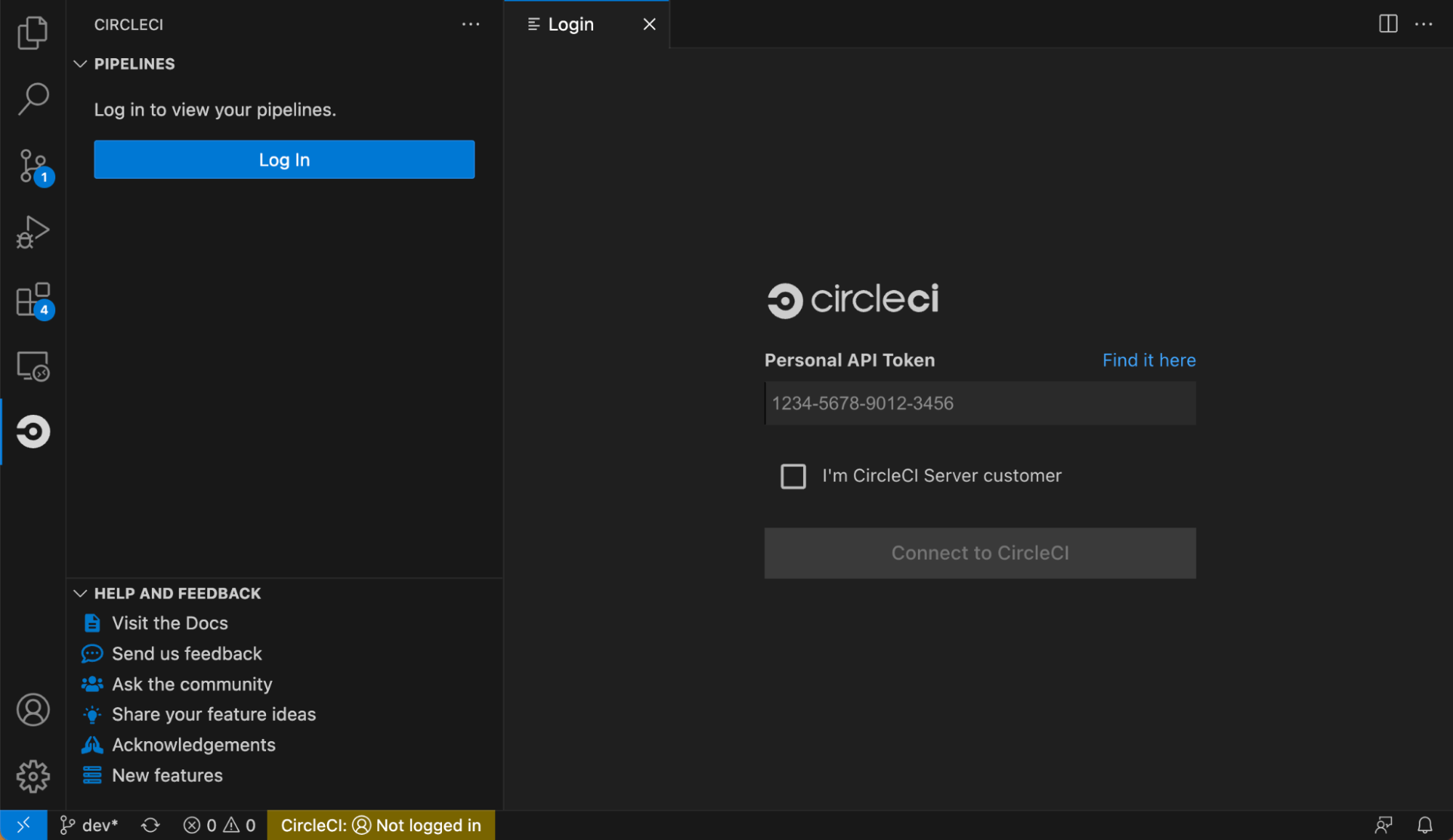Viewport: 1453px width, 840px height.
Task: Click the Send us feedback text
Action: click(x=187, y=654)
